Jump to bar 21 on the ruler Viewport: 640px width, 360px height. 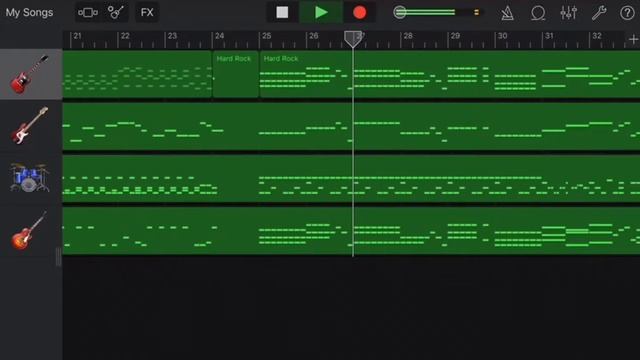pos(77,36)
